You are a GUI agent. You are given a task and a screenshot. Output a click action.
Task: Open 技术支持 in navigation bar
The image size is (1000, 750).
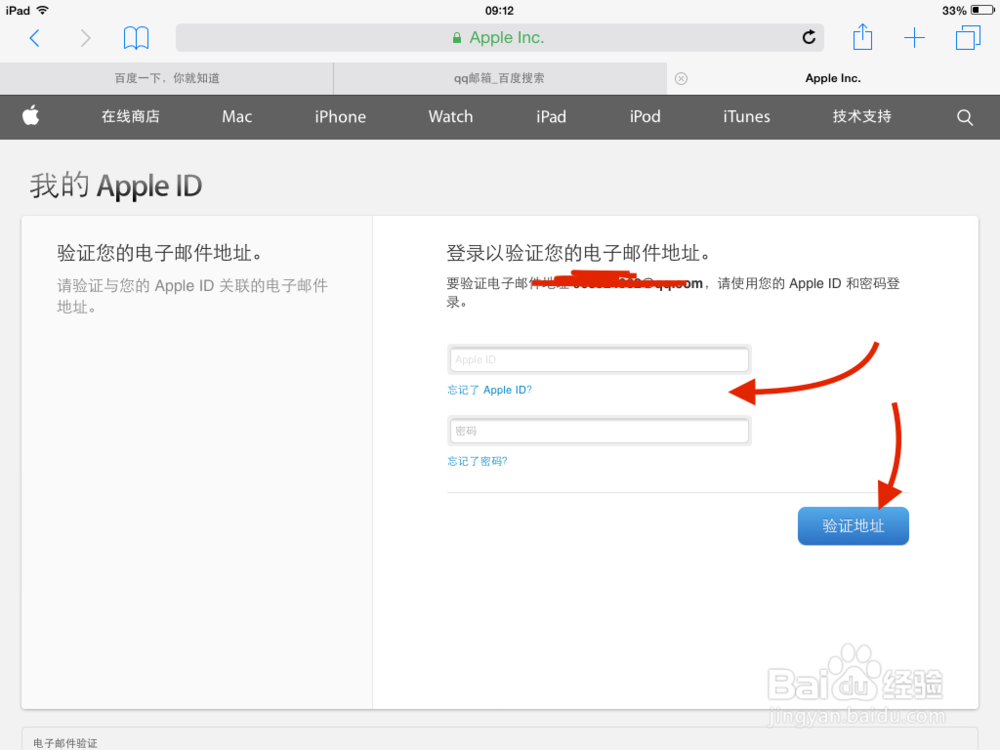(862, 117)
